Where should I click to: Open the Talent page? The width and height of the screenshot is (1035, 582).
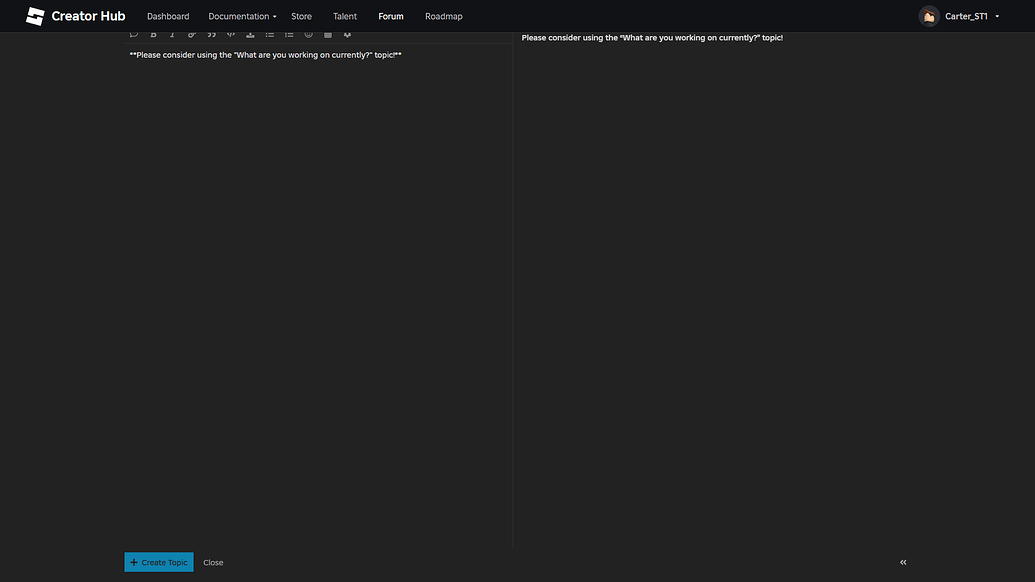(x=344, y=15)
